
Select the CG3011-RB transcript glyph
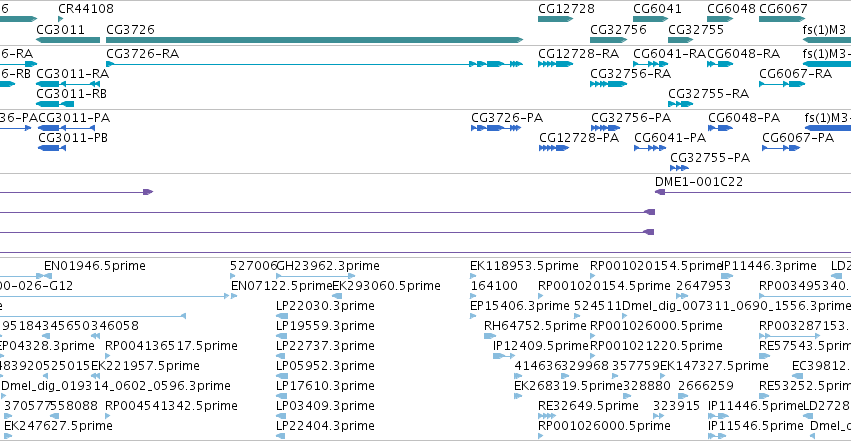click(x=55, y=104)
